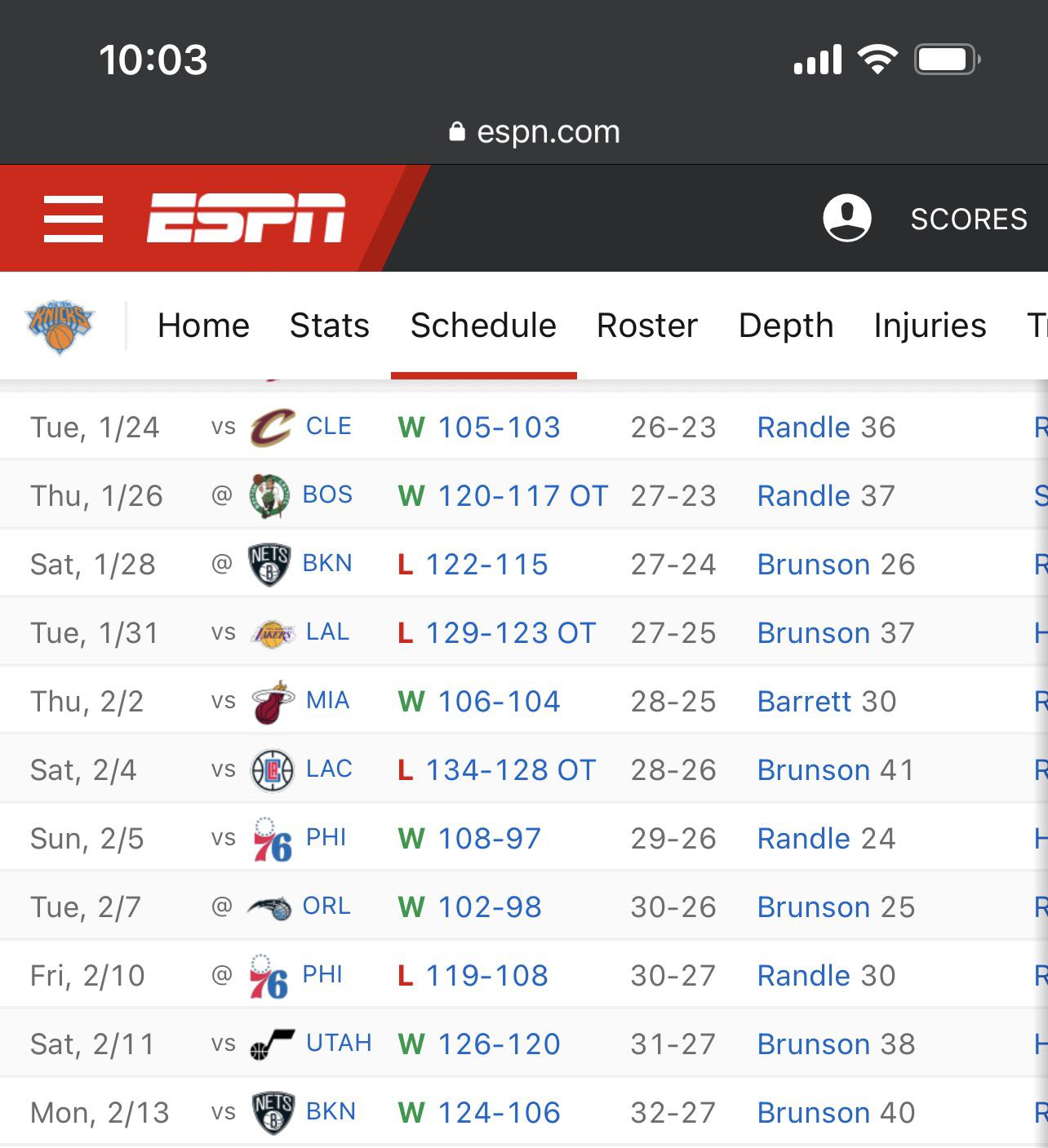The width and height of the screenshot is (1048, 1148).
Task: Tap the Orlando Magic logo
Action: pos(269,907)
